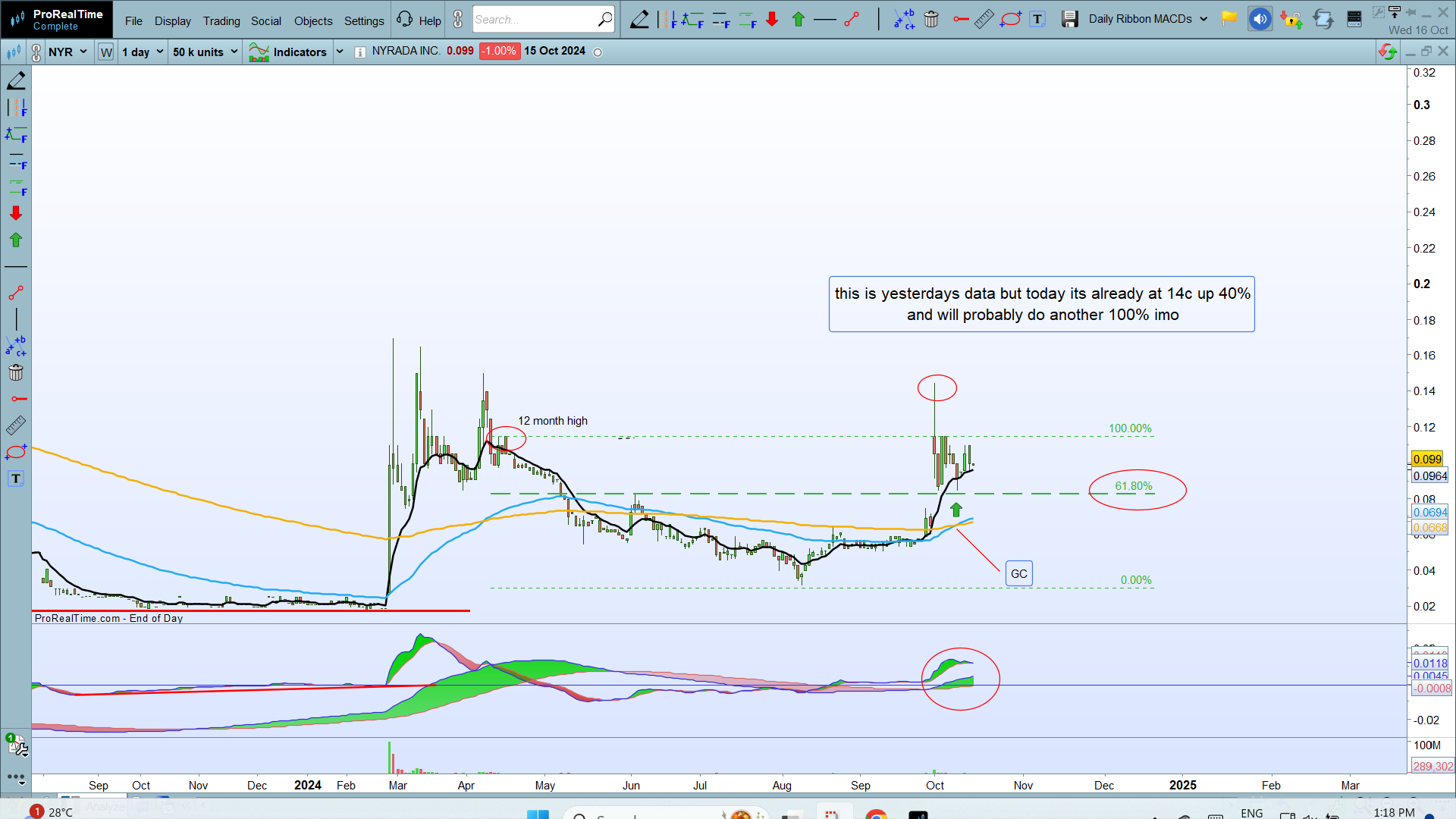Click the trash can in left sidebar
The height and width of the screenshot is (819, 1456).
click(x=16, y=372)
